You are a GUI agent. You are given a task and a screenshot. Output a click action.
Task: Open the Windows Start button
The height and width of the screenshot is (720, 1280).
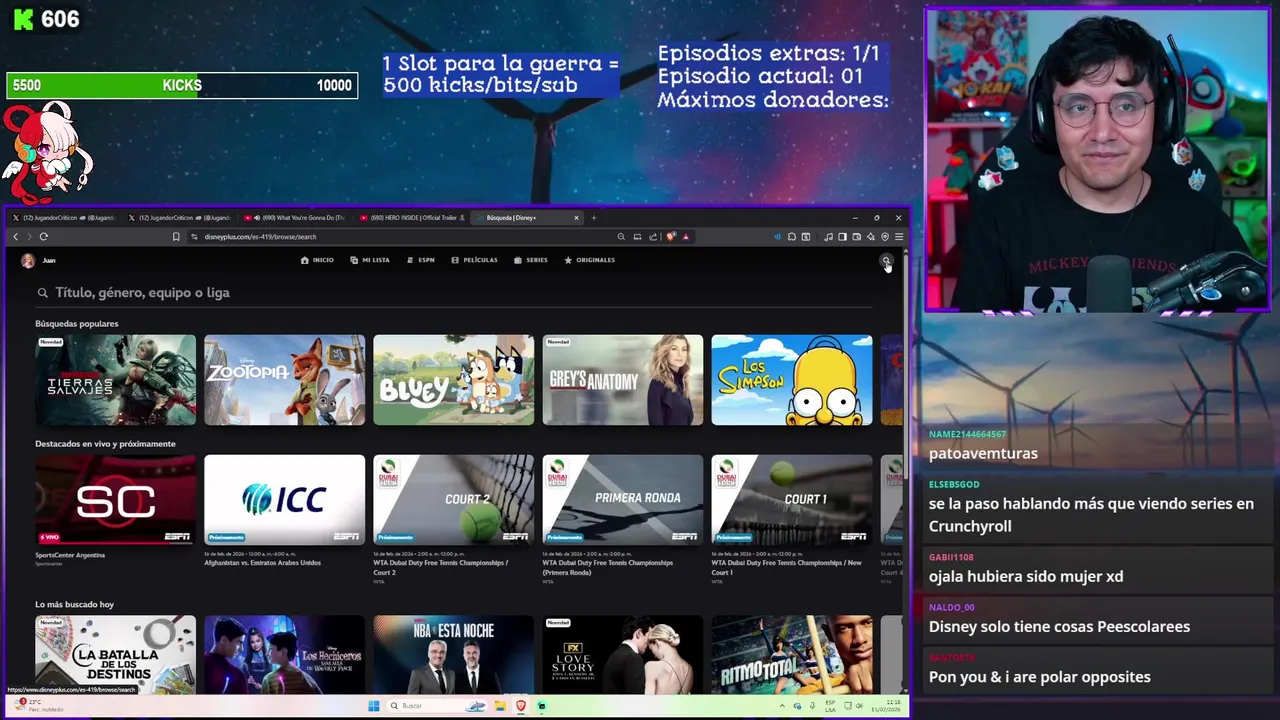click(x=374, y=706)
